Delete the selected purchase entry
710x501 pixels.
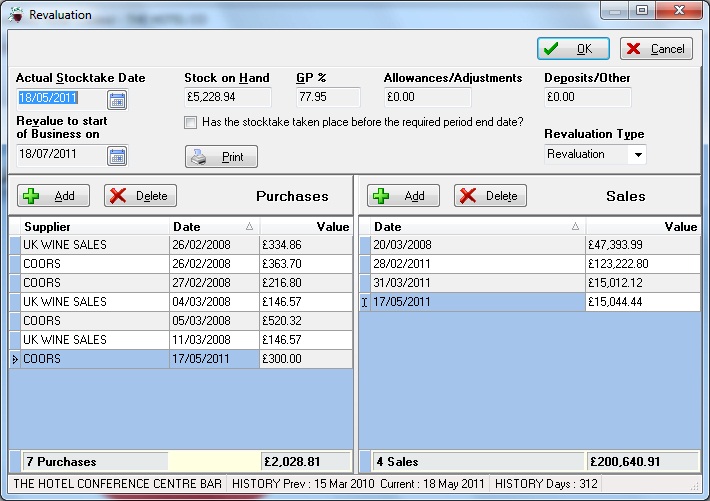[140, 196]
